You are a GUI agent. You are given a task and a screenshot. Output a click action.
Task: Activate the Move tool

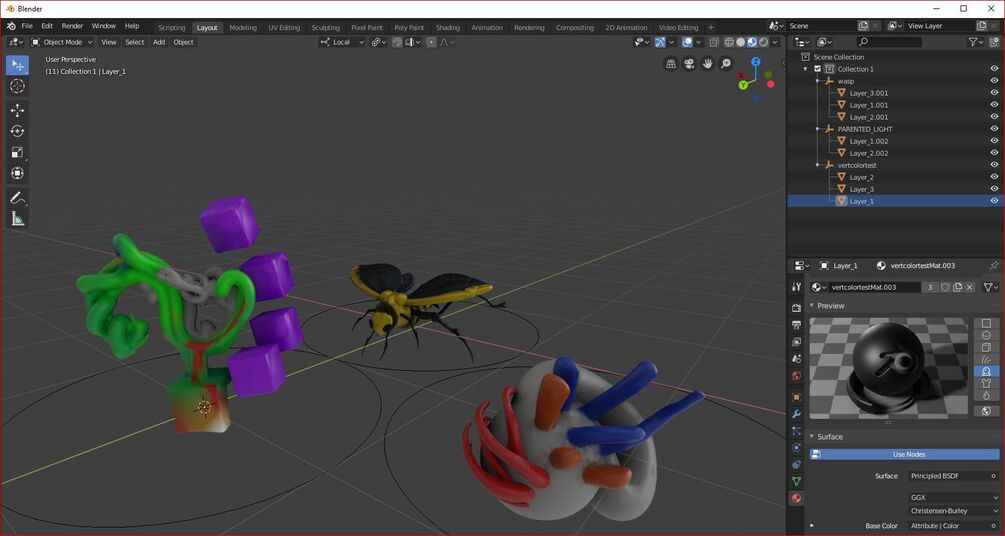17,110
